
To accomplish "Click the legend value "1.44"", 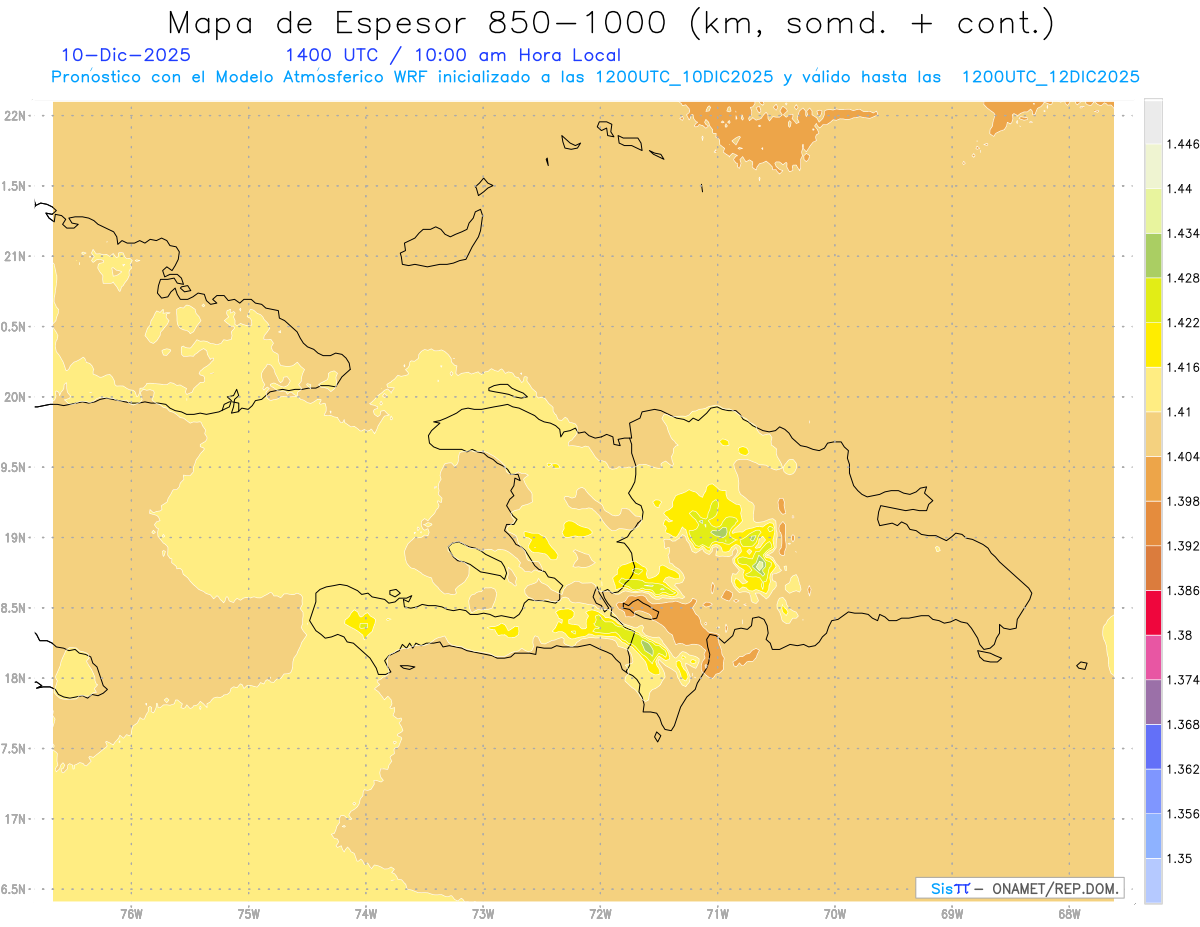I will (1179, 188).
